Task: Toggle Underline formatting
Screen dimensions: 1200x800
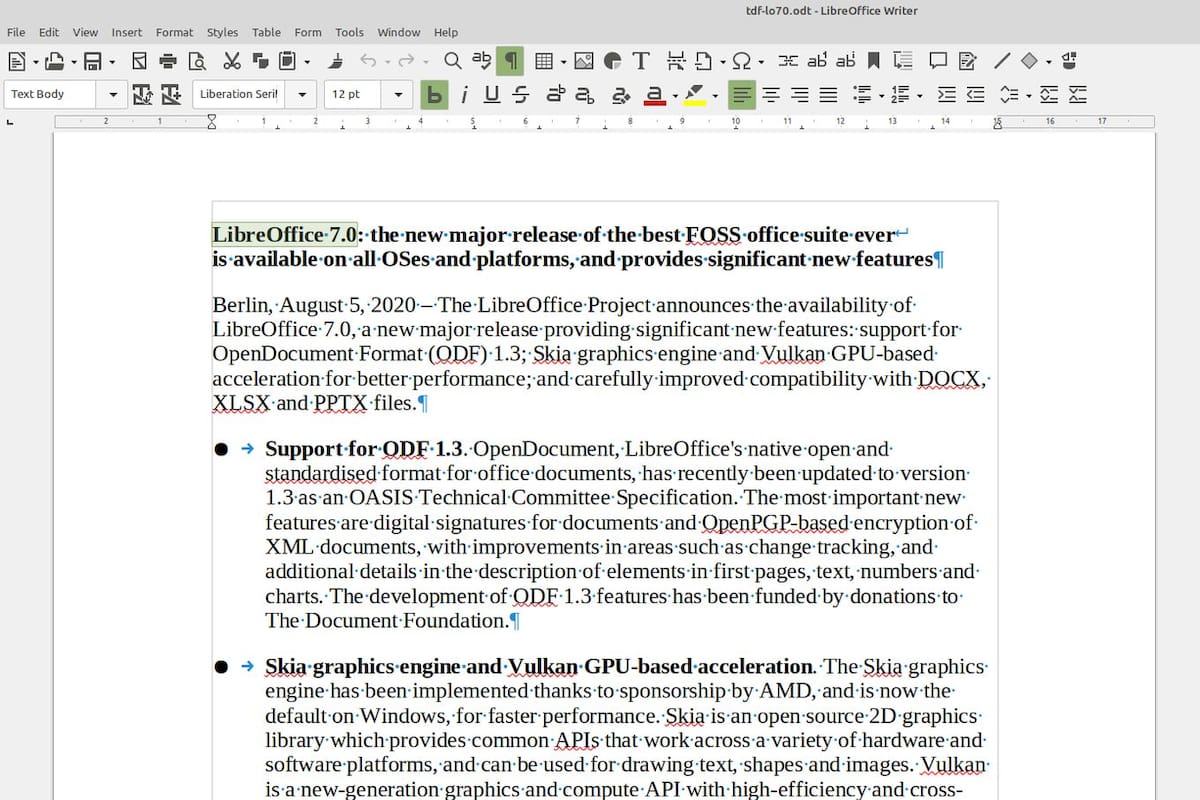Action: (492, 95)
